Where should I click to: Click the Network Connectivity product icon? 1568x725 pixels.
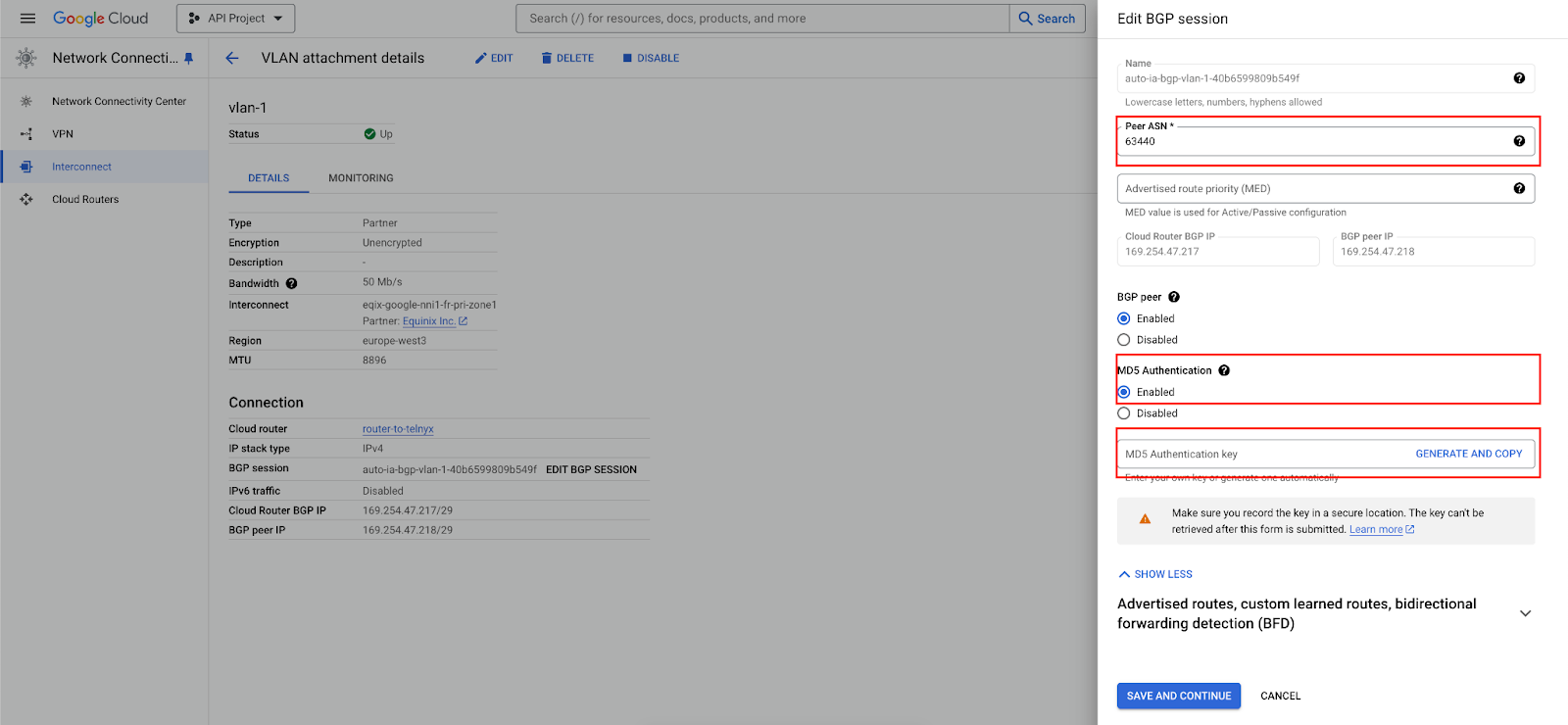26,59
